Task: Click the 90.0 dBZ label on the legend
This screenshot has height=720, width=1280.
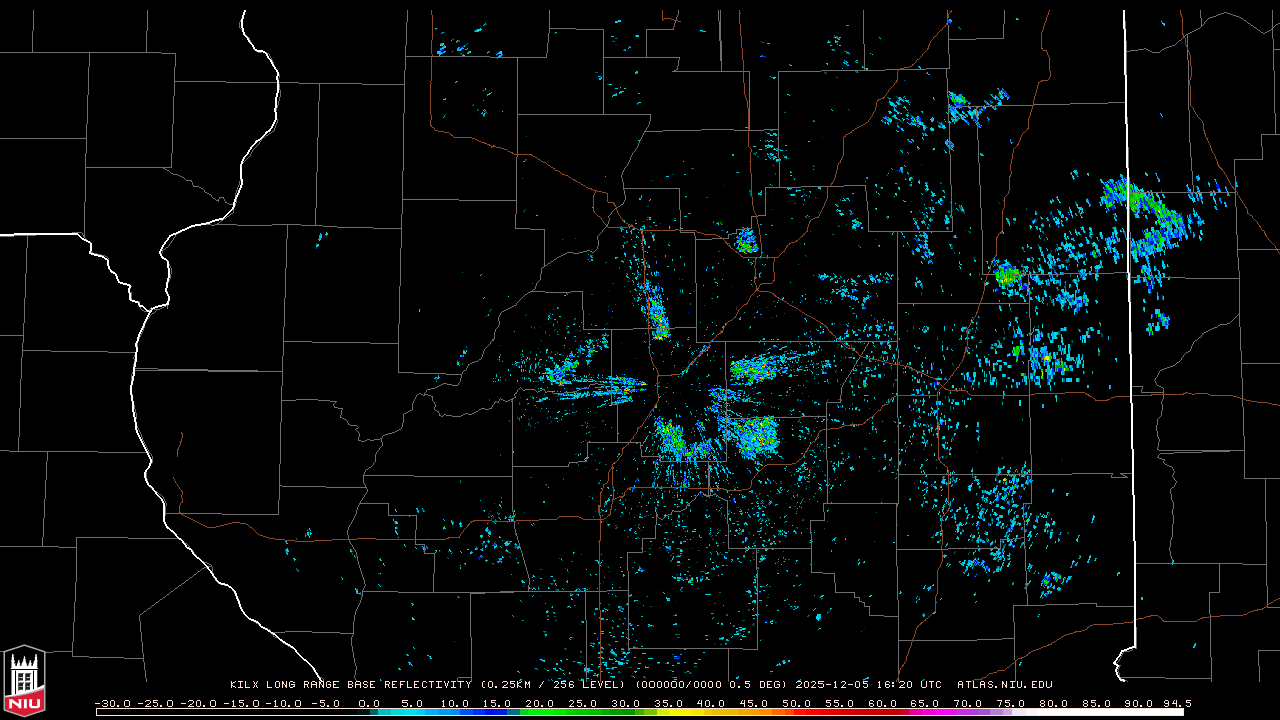Action: pos(1140,703)
